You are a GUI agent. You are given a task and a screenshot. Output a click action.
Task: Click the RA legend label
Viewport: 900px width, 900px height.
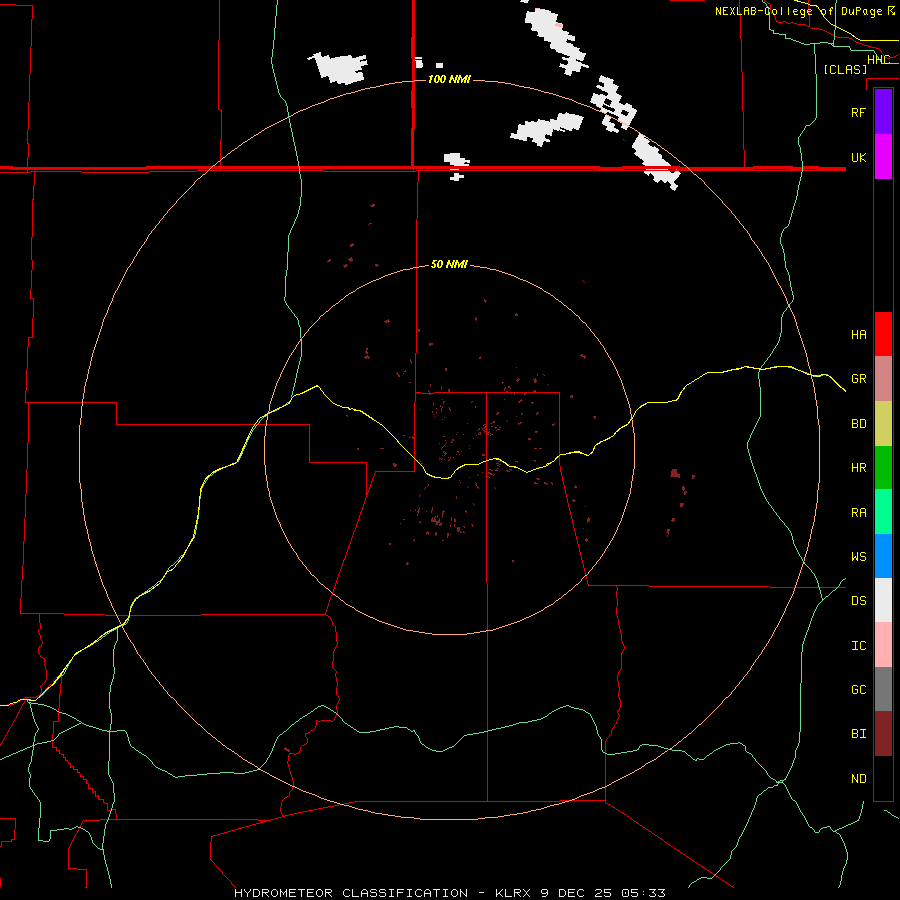click(x=859, y=513)
